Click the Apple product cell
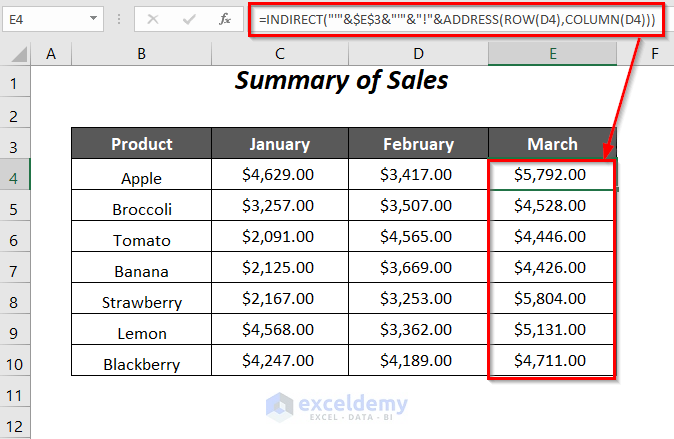This screenshot has height=439, width=674. (x=141, y=177)
